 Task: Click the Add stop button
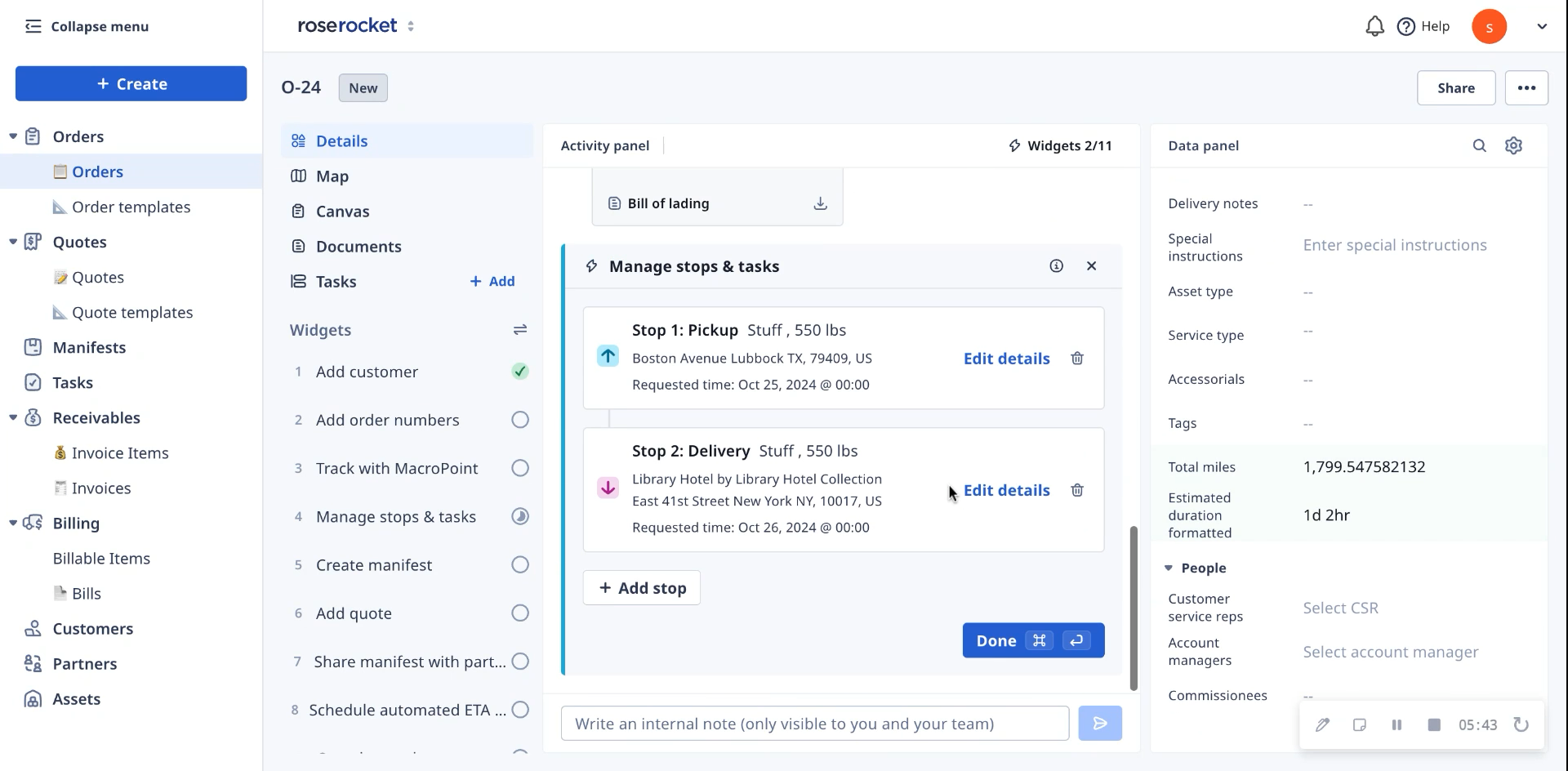point(642,588)
